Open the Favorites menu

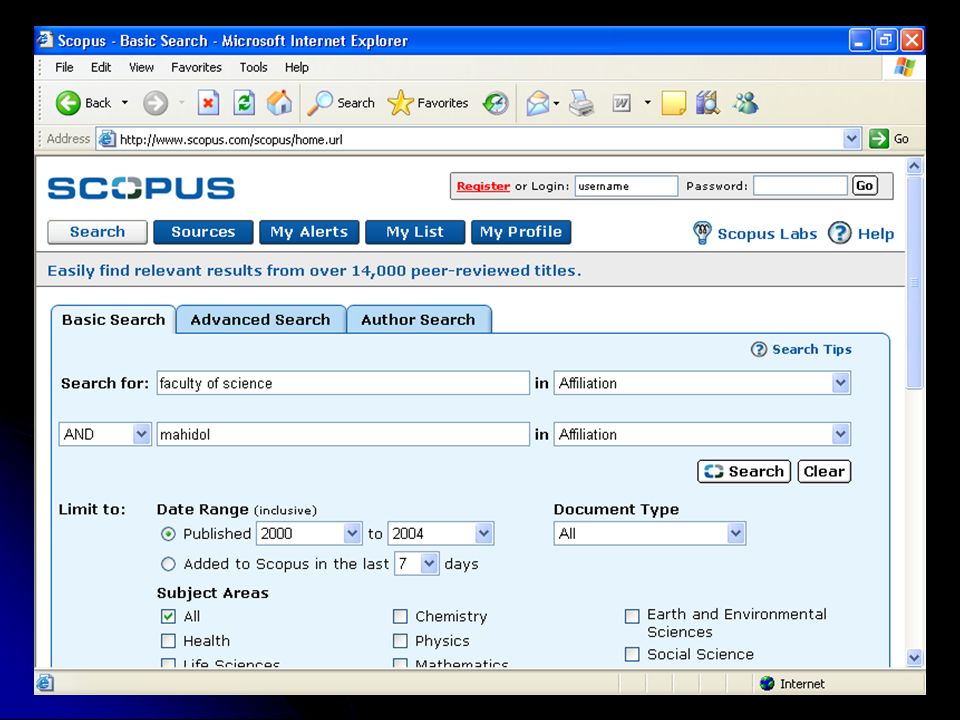click(196, 67)
